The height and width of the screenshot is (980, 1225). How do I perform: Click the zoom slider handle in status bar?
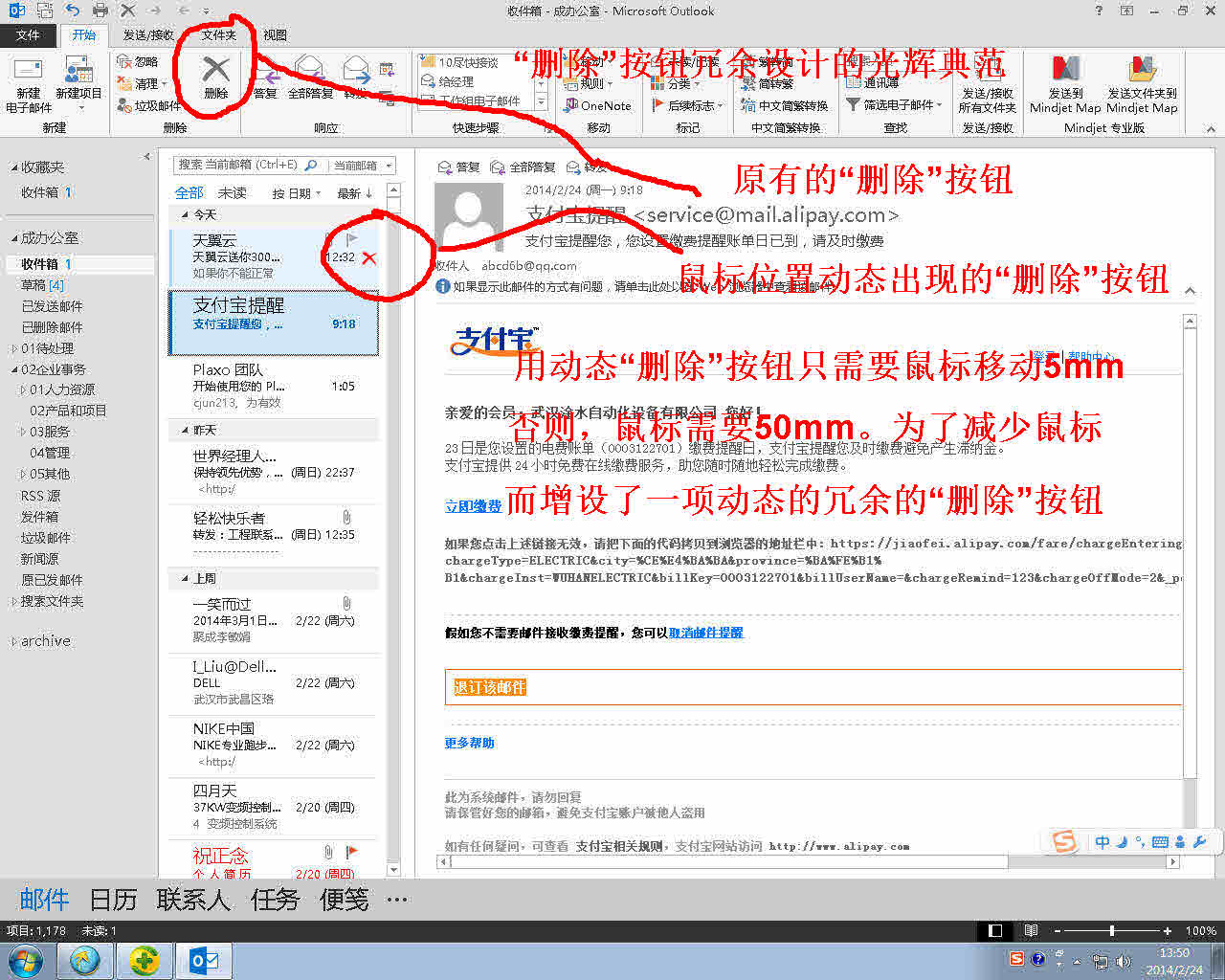point(1111,930)
